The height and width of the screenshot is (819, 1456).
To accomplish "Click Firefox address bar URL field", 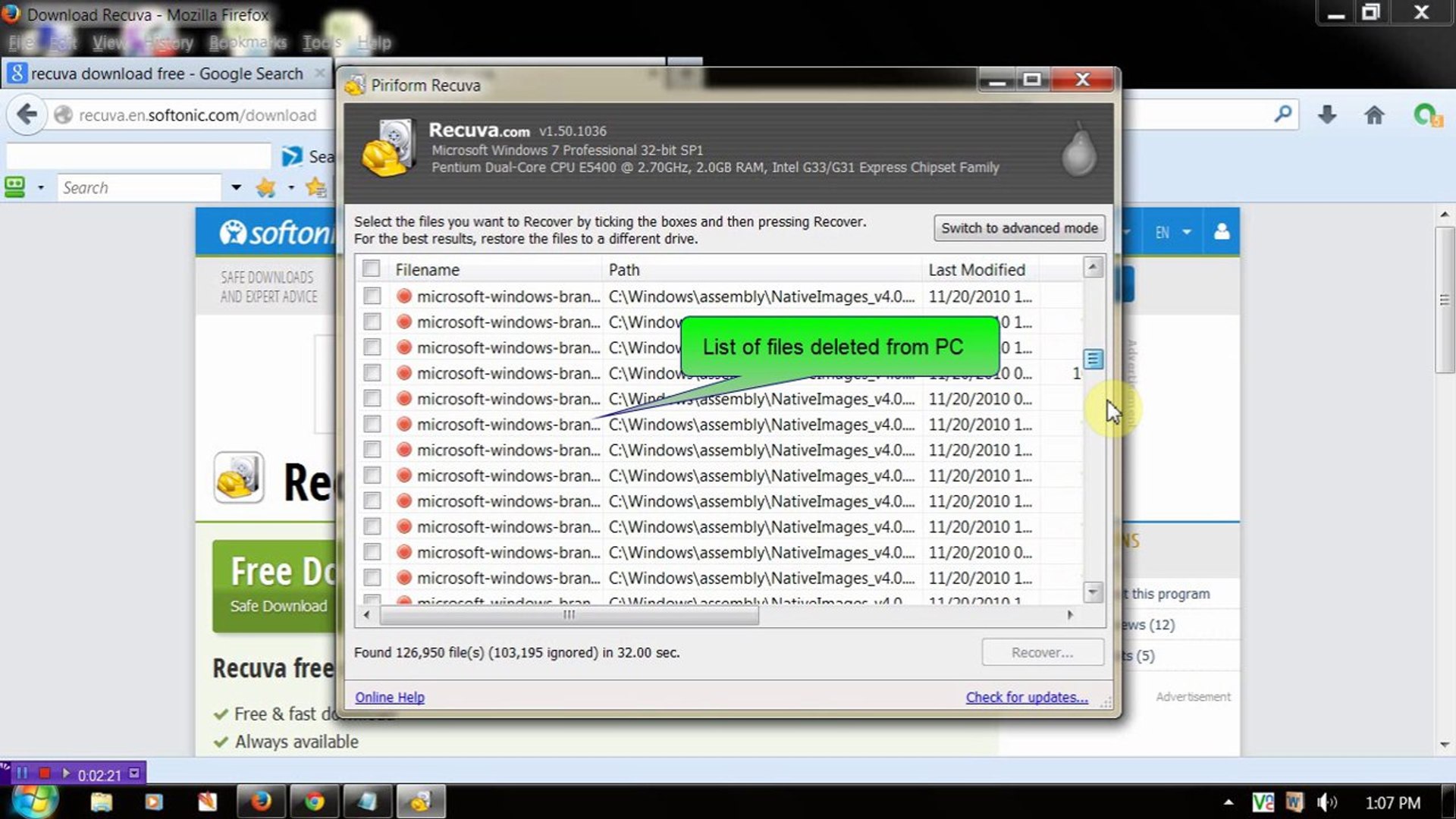I will (197, 115).
